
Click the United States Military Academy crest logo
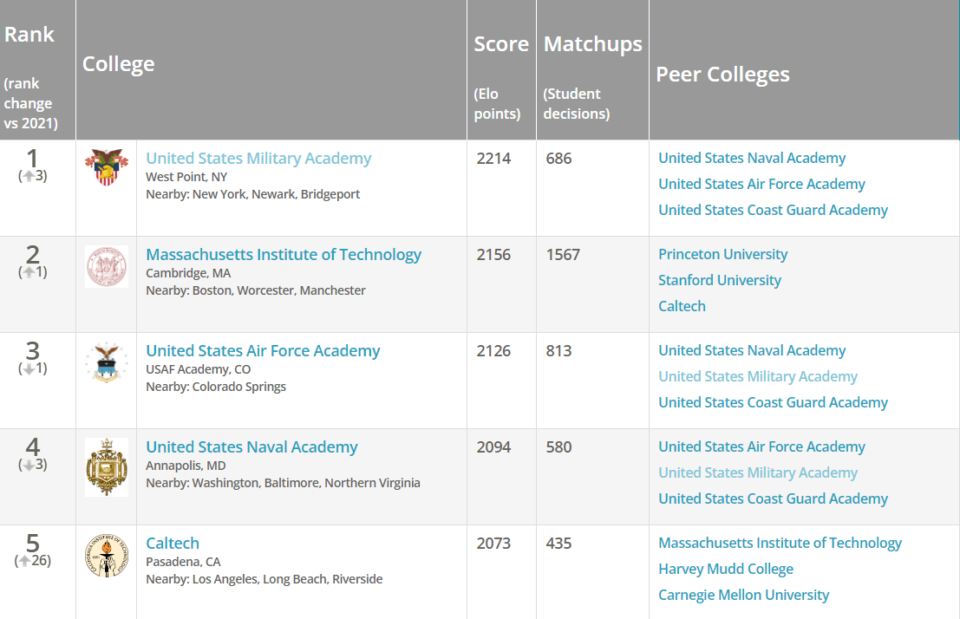[x=105, y=166]
